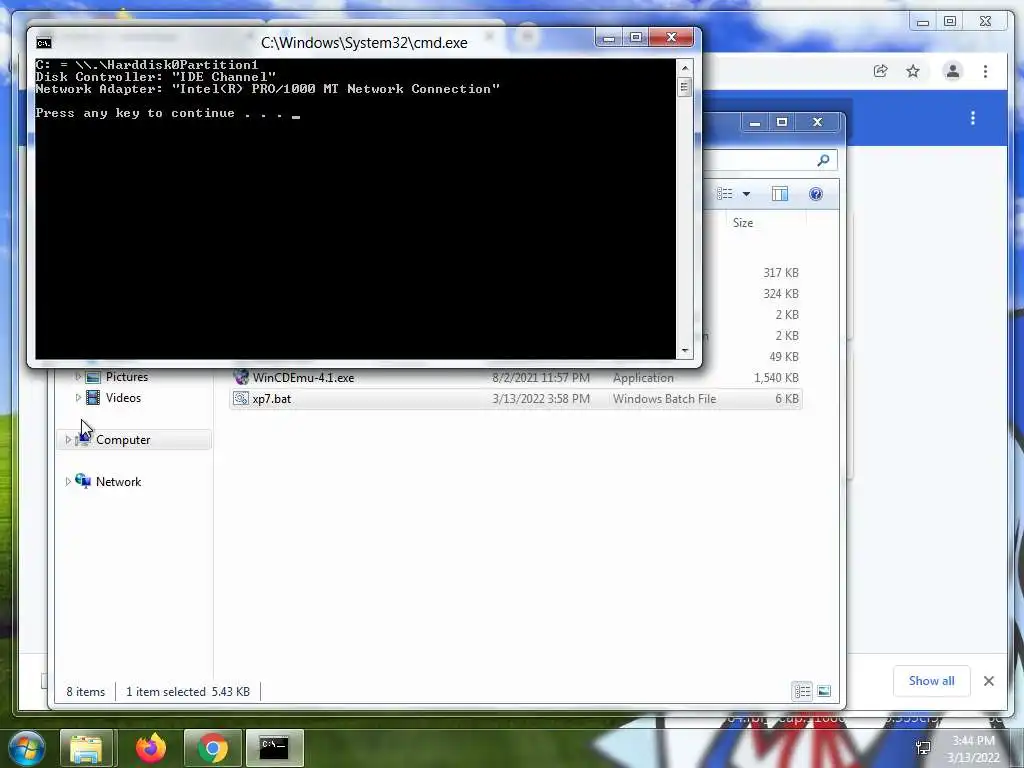Viewport: 1024px width, 768px height.
Task: Click the cmd scrollbar up arrow
Action: click(x=684, y=67)
